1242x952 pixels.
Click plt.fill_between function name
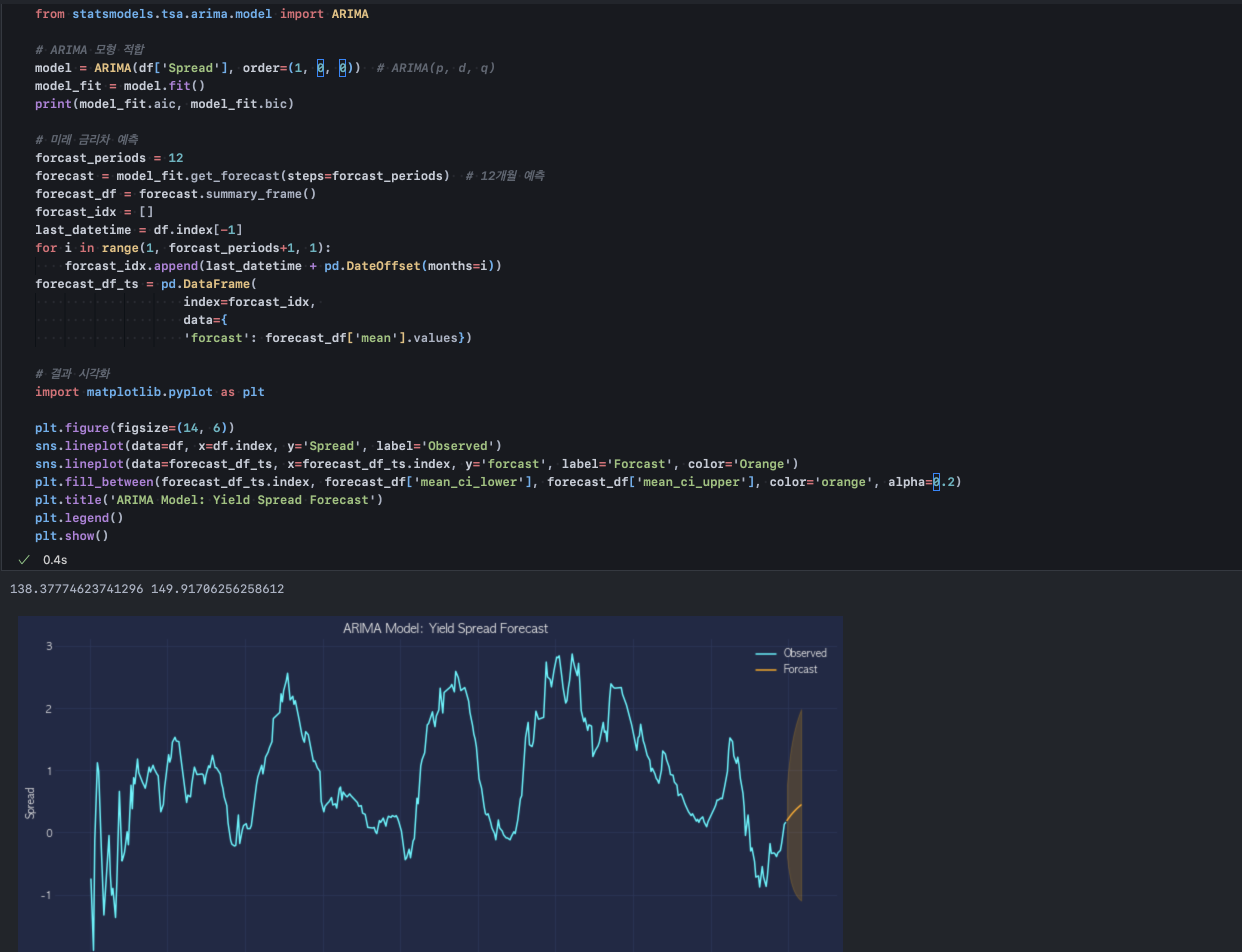click(94, 481)
